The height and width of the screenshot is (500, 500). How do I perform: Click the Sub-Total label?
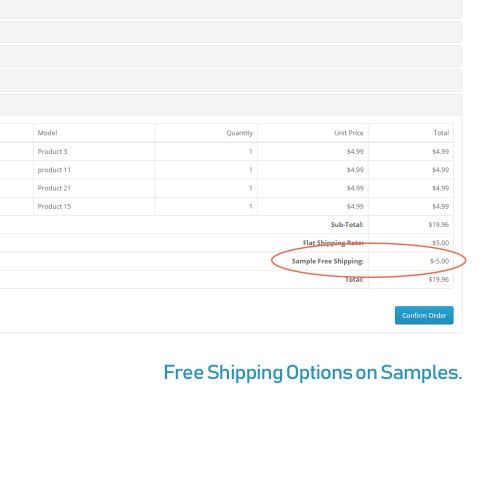[347, 225]
